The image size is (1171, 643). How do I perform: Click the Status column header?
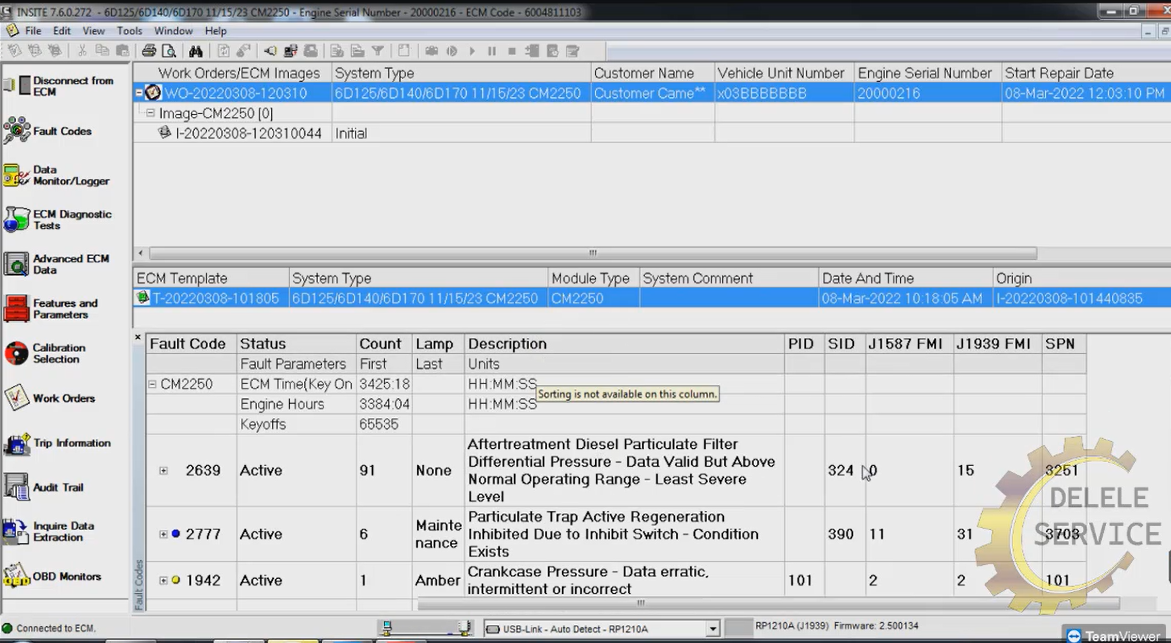[296, 344]
